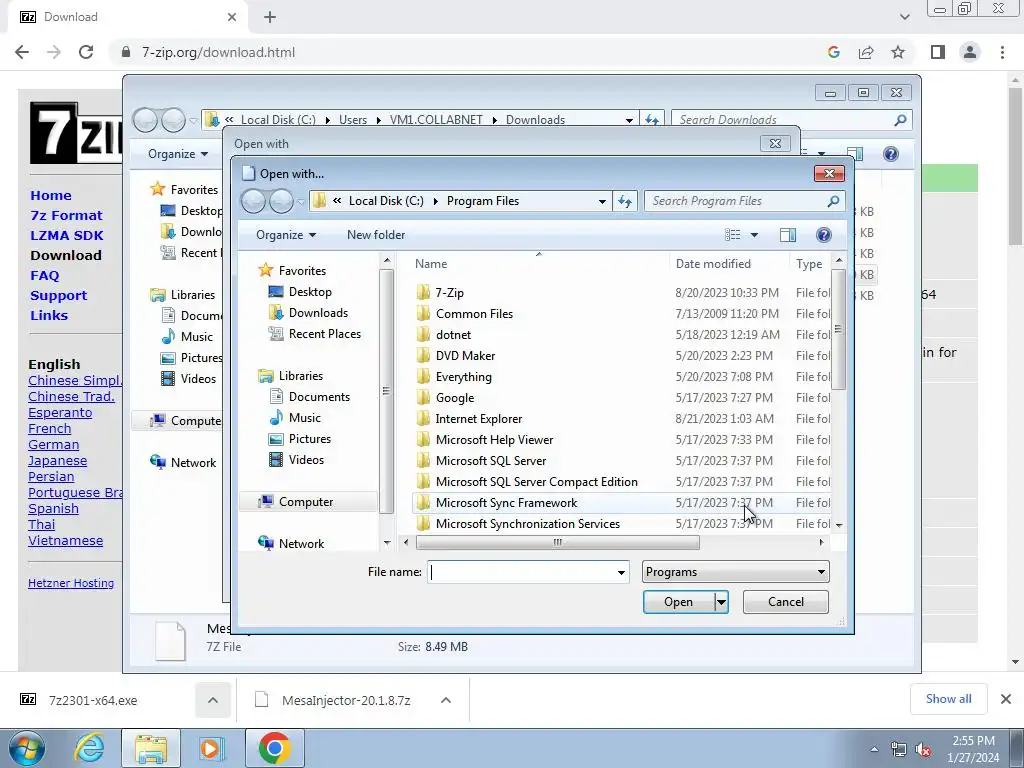1024x768 pixels.
Task: Select the Microsoft SQL Server folder
Action: [x=490, y=460]
